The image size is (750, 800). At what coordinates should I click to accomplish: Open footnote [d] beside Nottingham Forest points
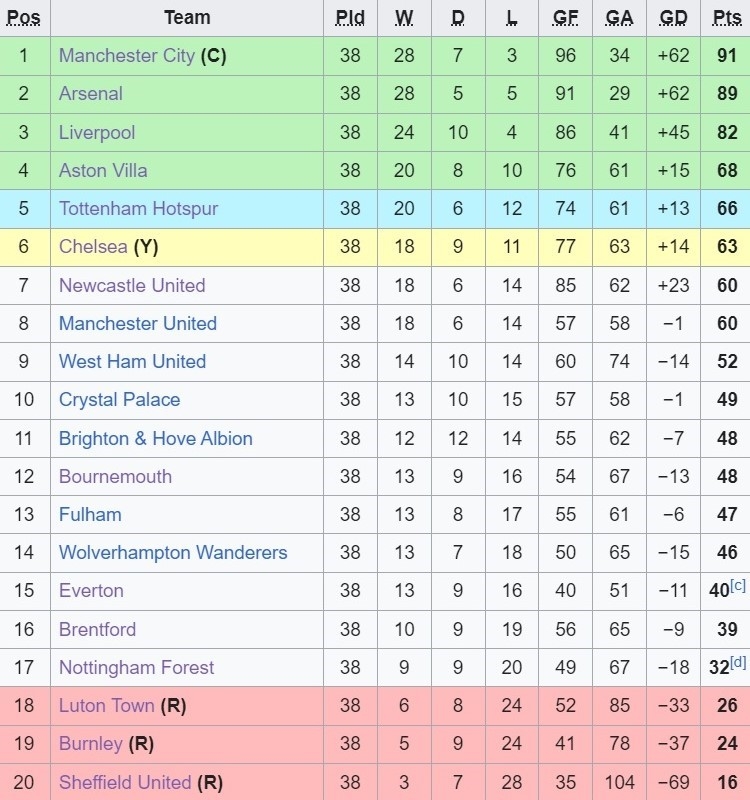[x=738, y=663]
